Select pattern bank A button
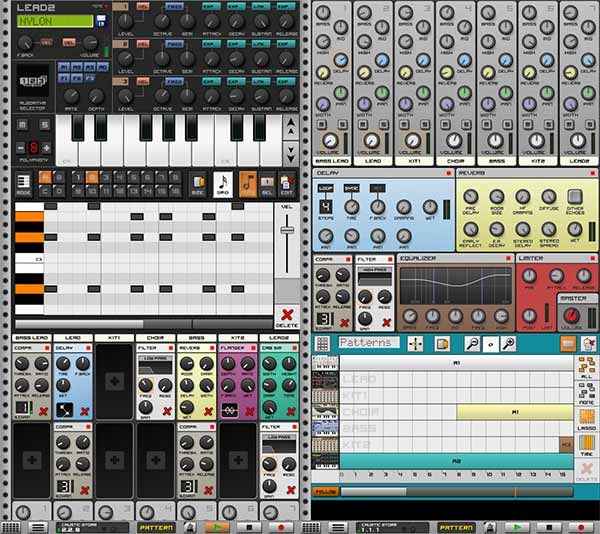600x534 pixels. coord(45,177)
